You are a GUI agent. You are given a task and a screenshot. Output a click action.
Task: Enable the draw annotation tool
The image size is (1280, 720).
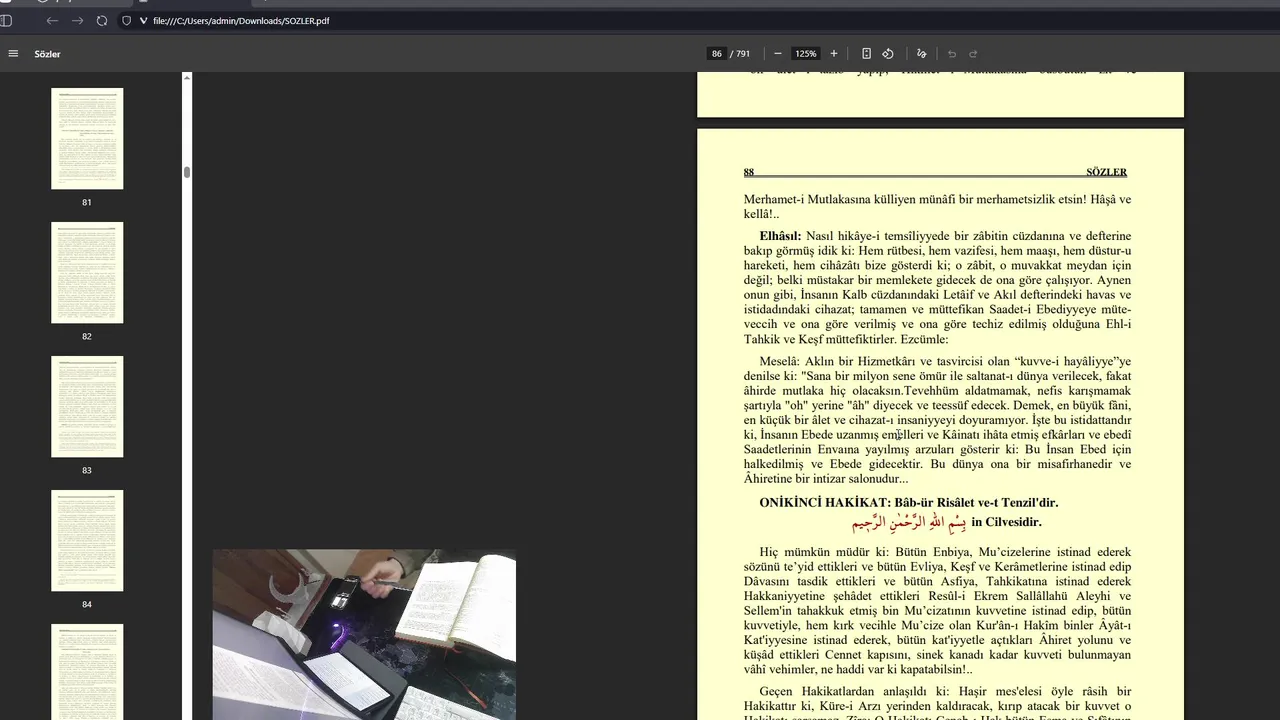point(922,54)
